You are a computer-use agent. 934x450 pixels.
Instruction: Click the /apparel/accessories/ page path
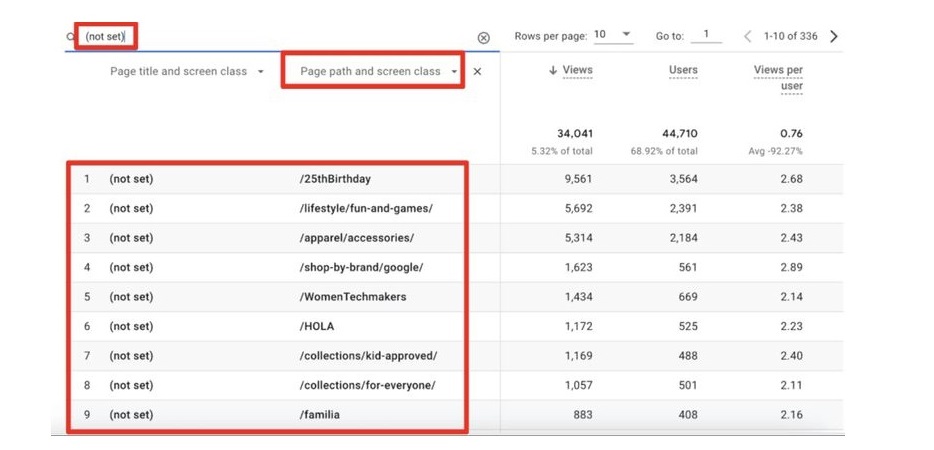pos(357,238)
